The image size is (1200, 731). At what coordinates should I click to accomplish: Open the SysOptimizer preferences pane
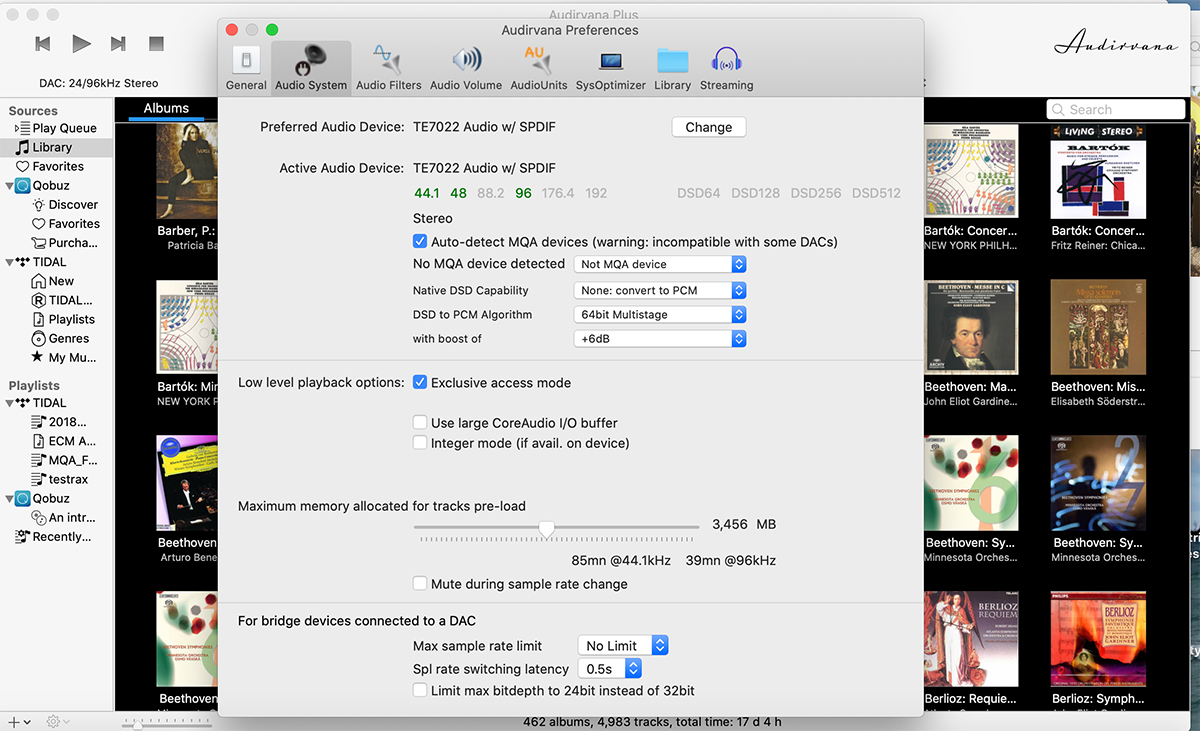(611, 68)
